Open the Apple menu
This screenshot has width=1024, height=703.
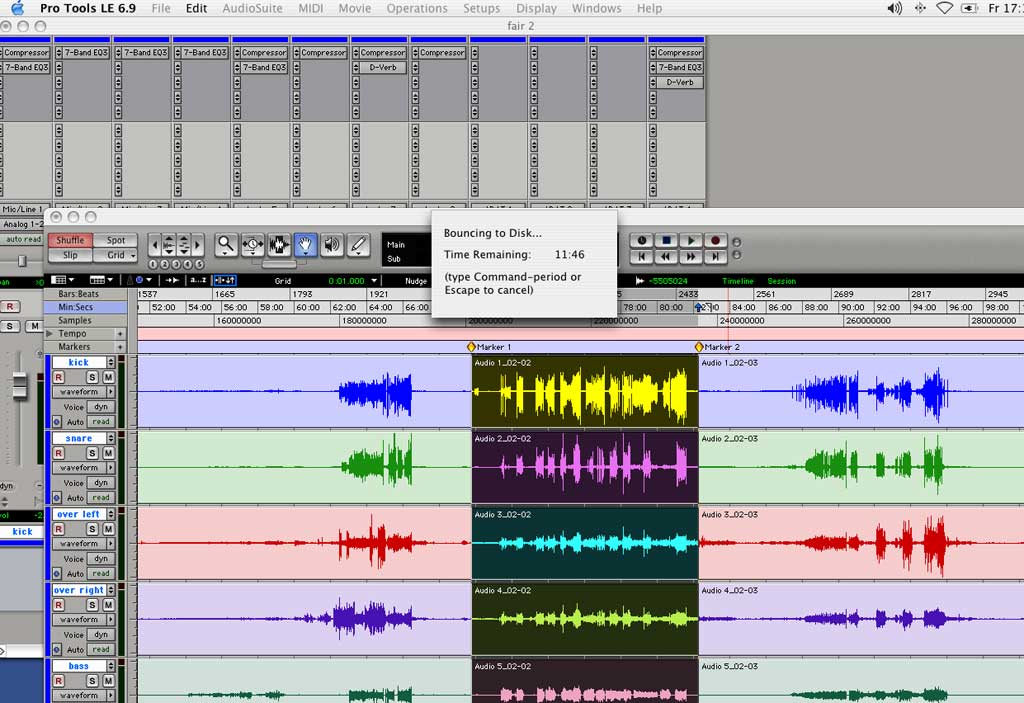(x=18, y=8)
